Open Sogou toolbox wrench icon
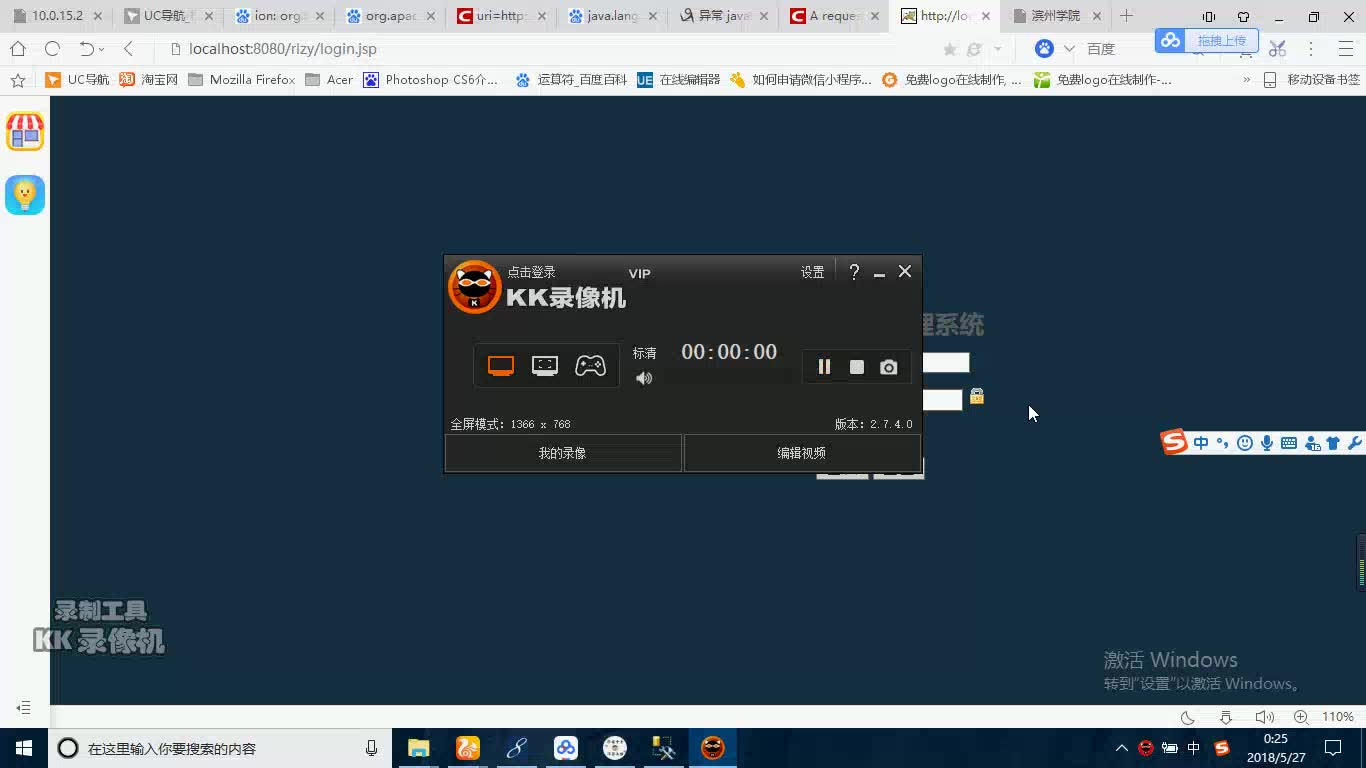The width and height of the screenshot is (1366, 768). (x=1355, y=443)
